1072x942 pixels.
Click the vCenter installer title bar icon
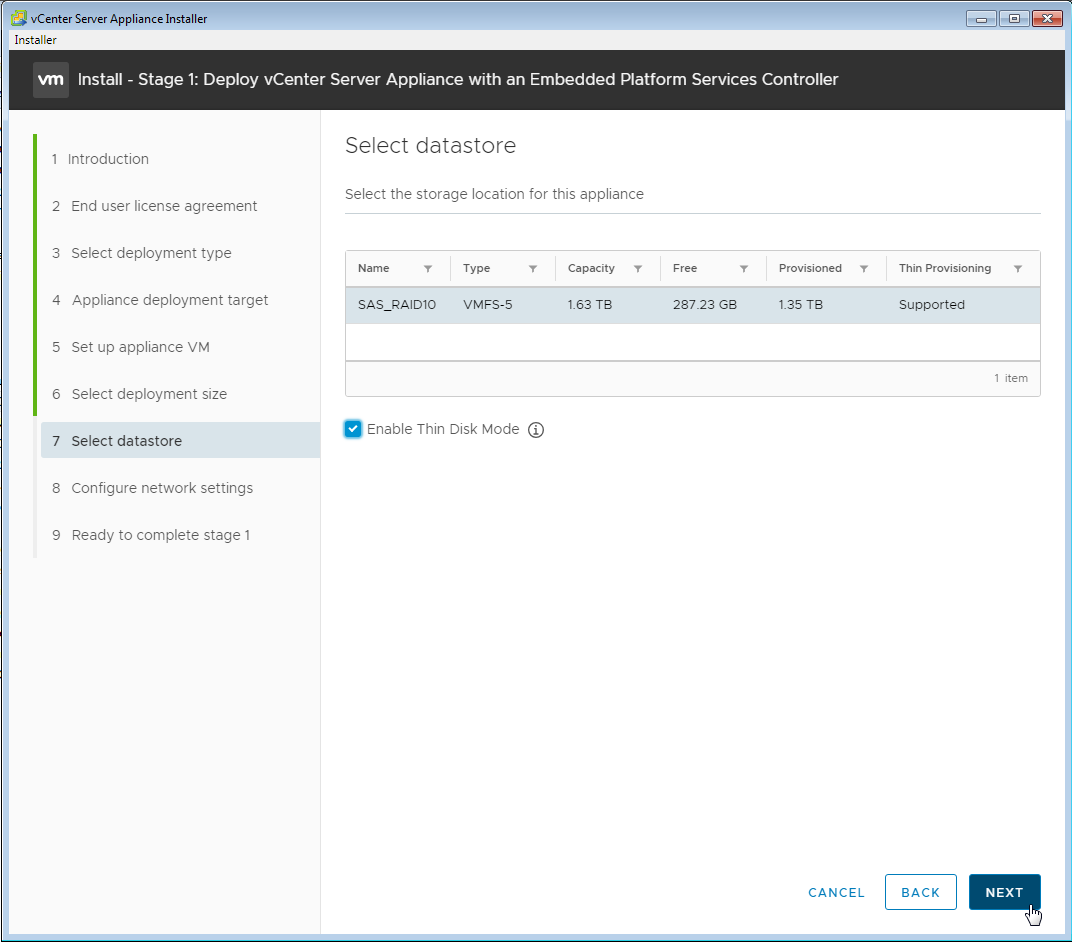tap(18, 18)
